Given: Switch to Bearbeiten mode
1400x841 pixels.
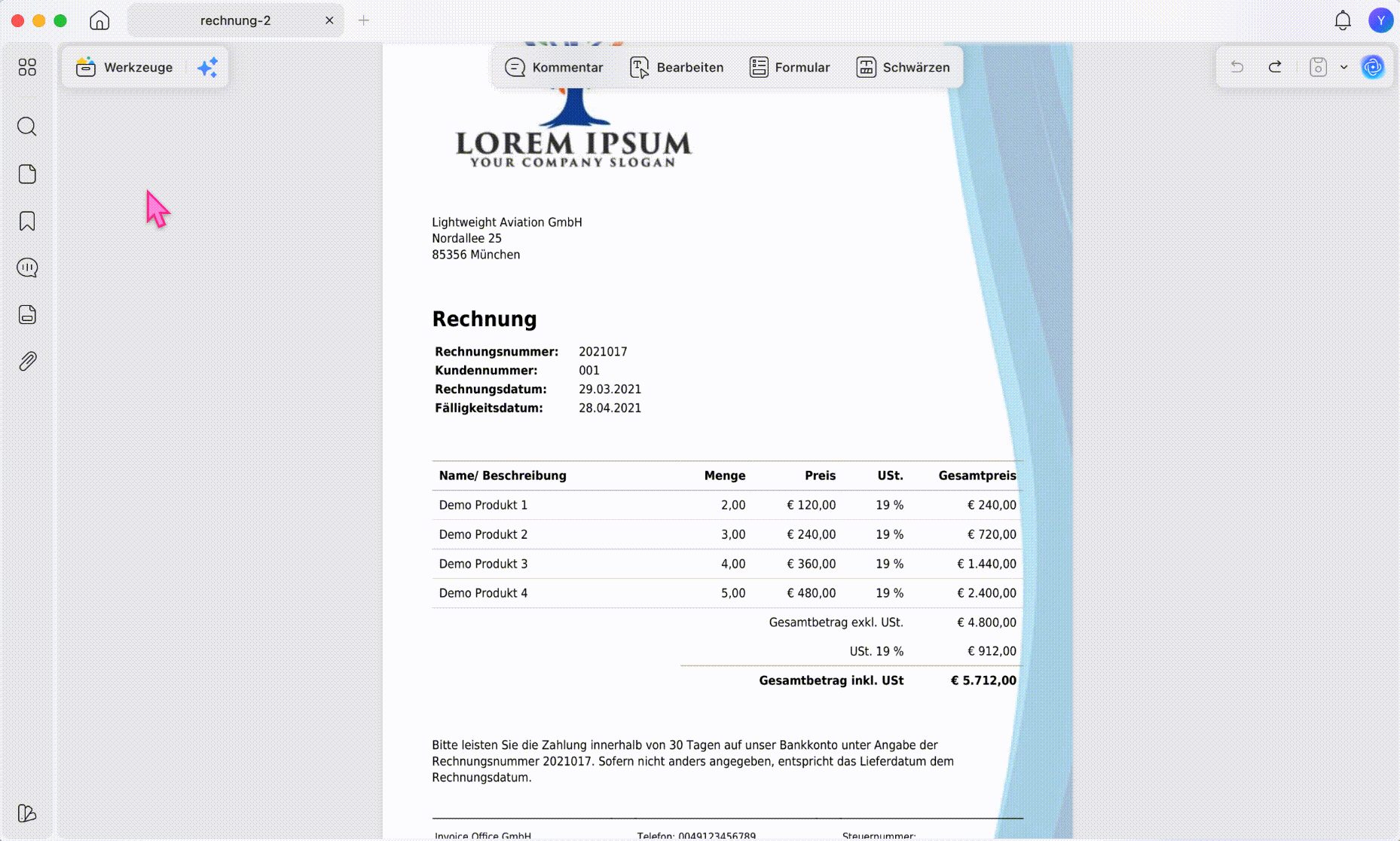Looking at the screenshot, I should click(x=677, y=67).
